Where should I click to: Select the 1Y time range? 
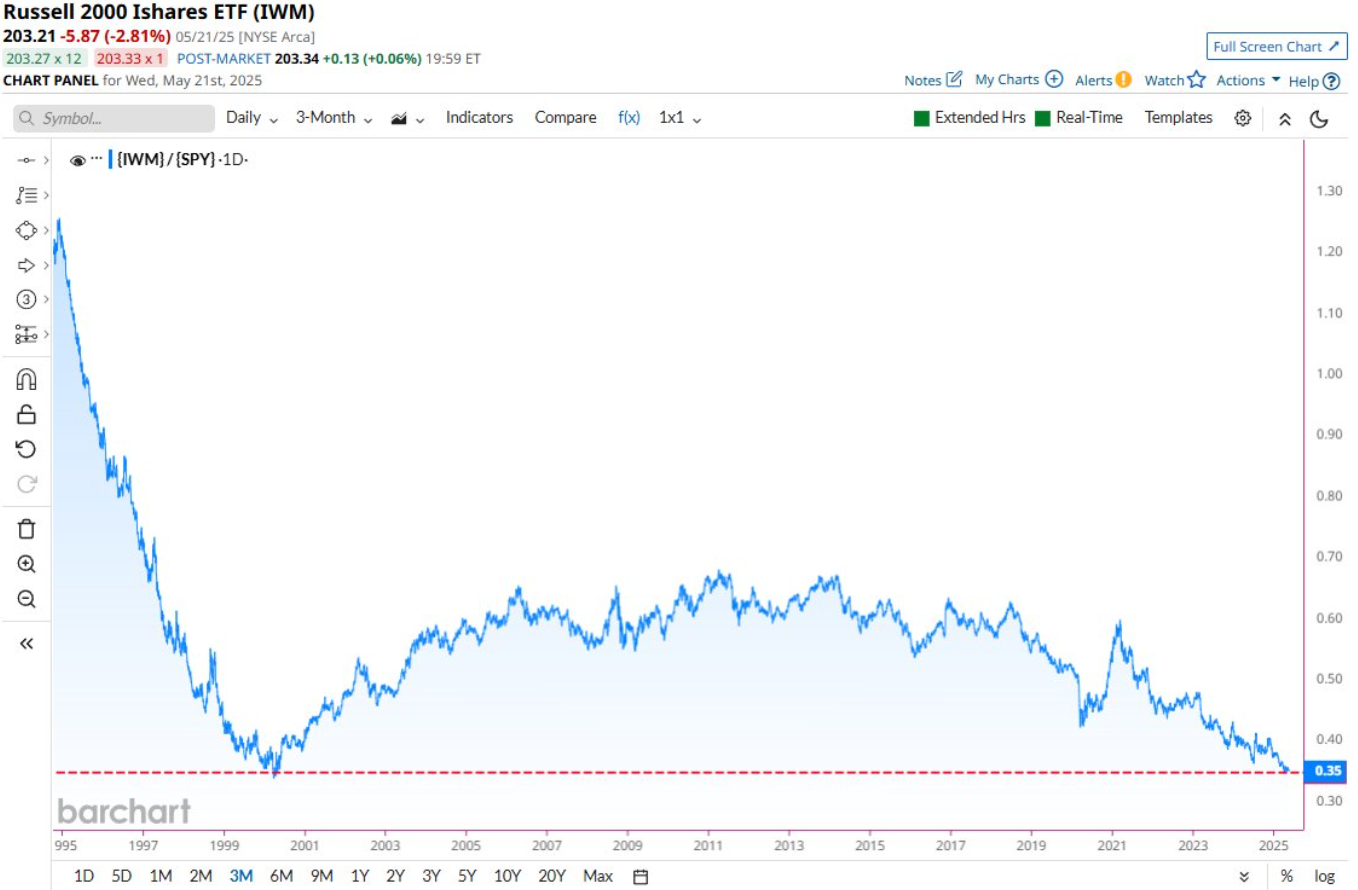click(x=360, y=877)
